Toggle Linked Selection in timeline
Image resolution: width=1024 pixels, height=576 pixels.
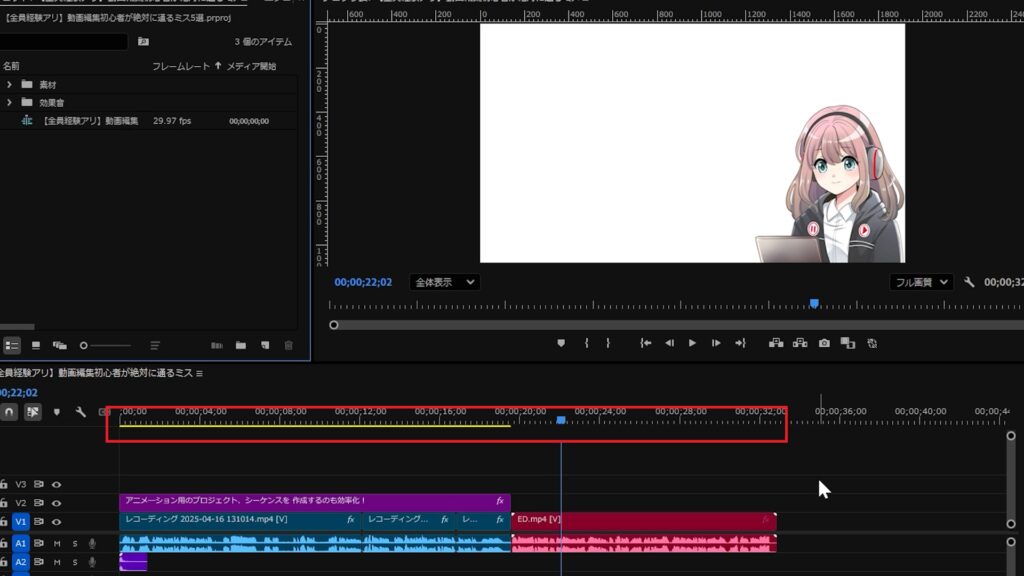coord(33,412)
